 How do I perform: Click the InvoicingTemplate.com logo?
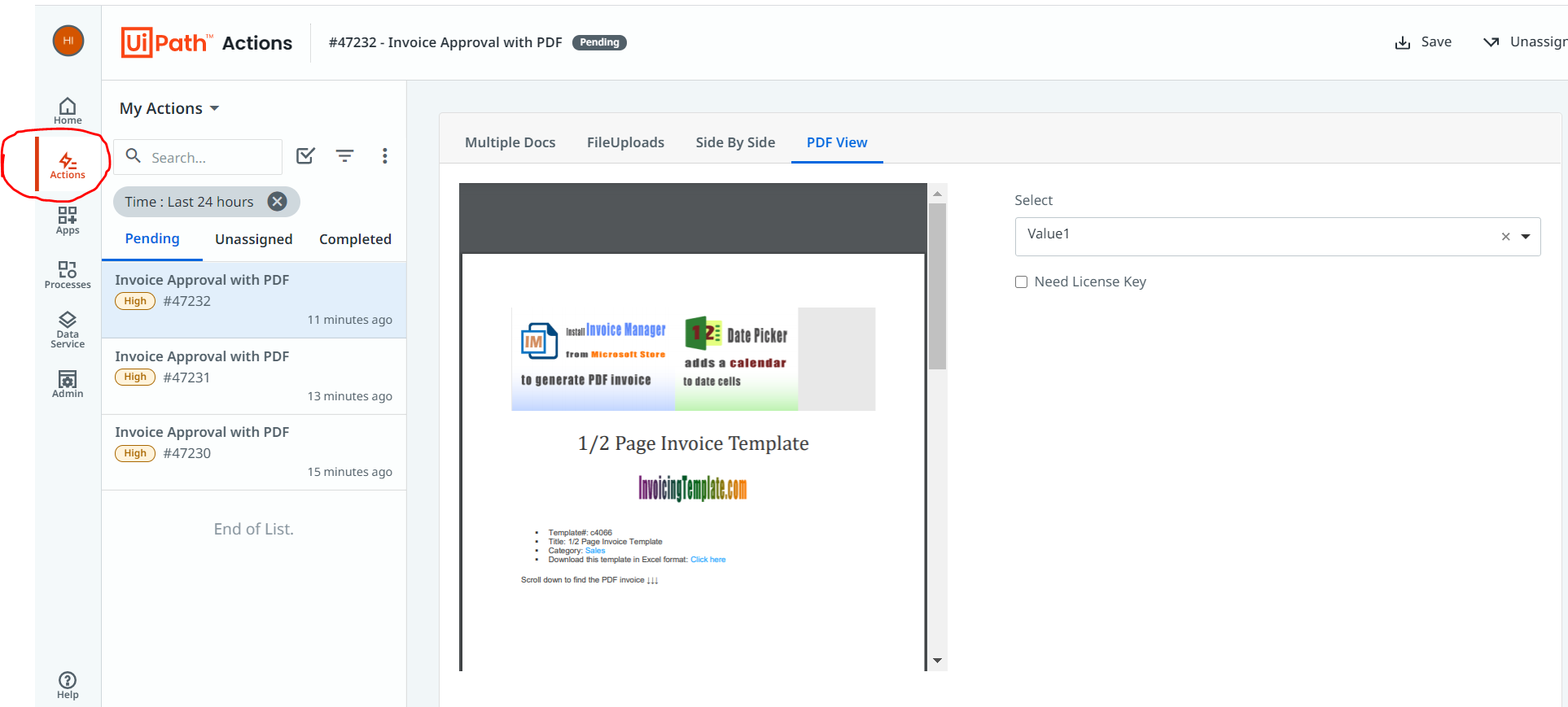[693, 488]
